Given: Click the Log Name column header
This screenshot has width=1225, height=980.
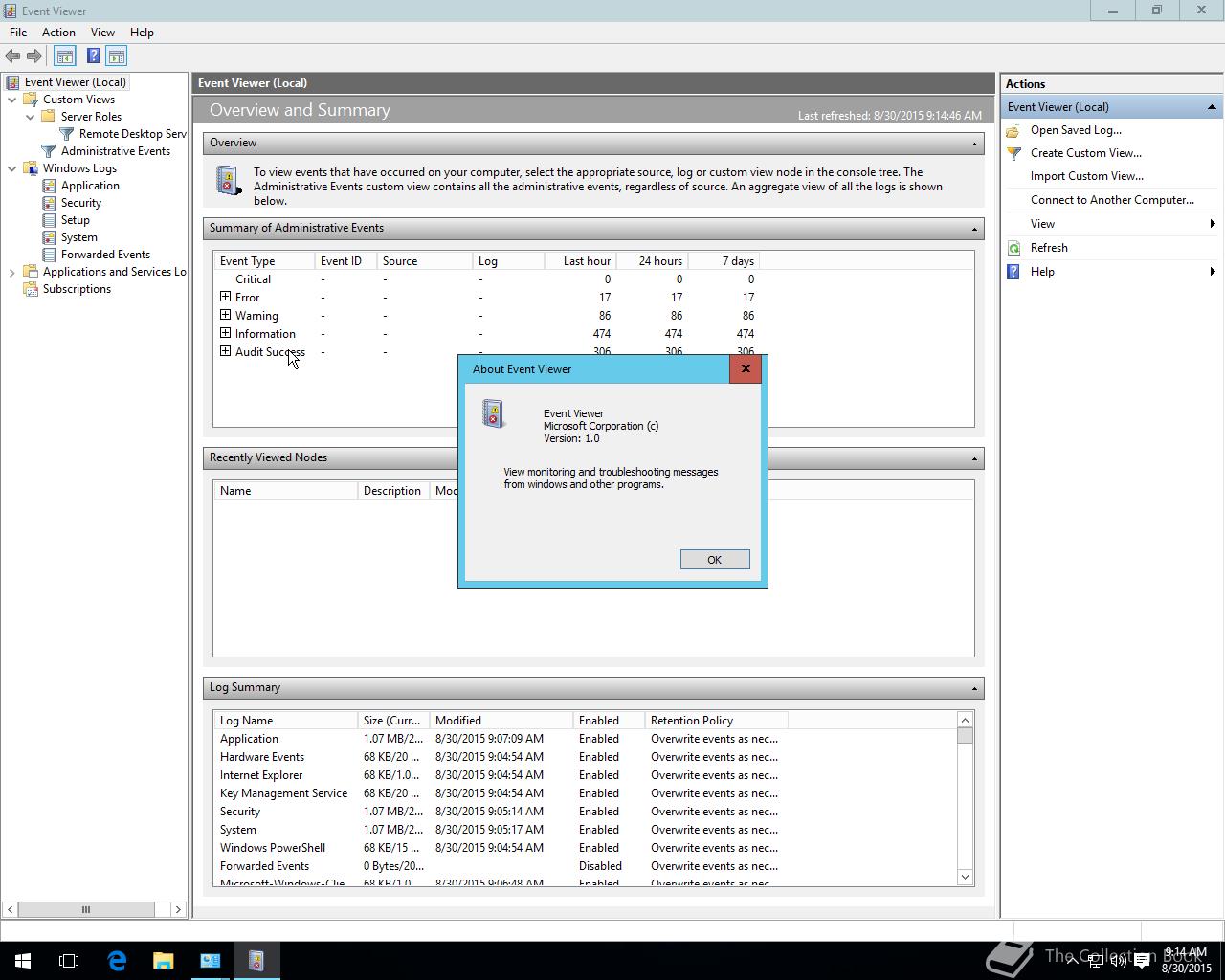Looking at the screenshot, I should (285, 721).
